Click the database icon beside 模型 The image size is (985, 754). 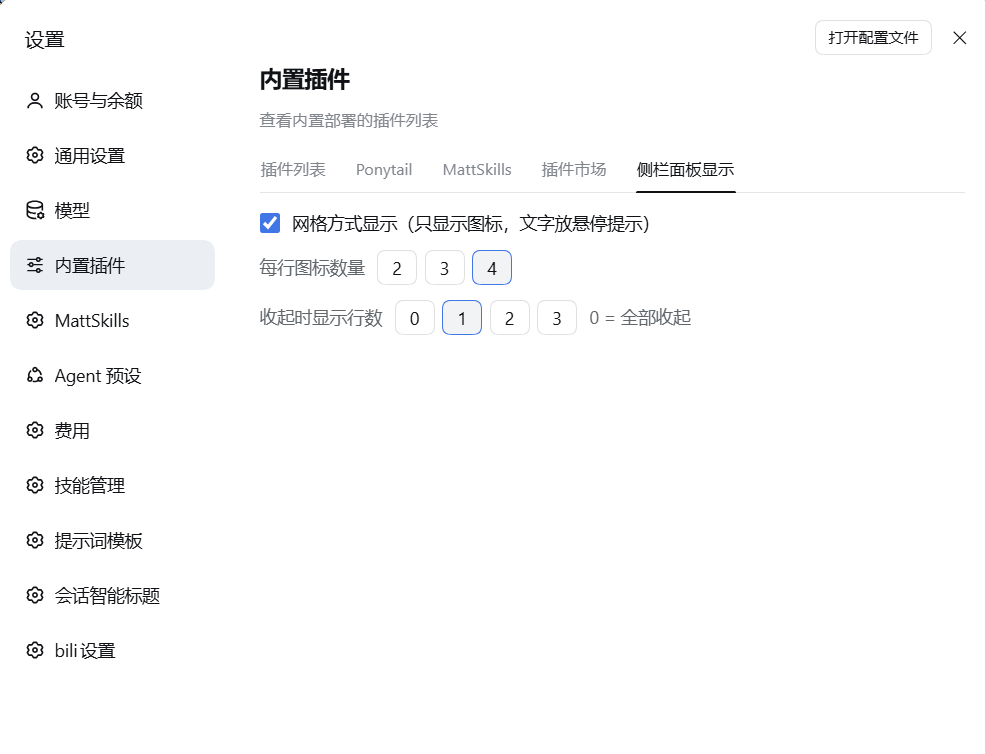35,210
